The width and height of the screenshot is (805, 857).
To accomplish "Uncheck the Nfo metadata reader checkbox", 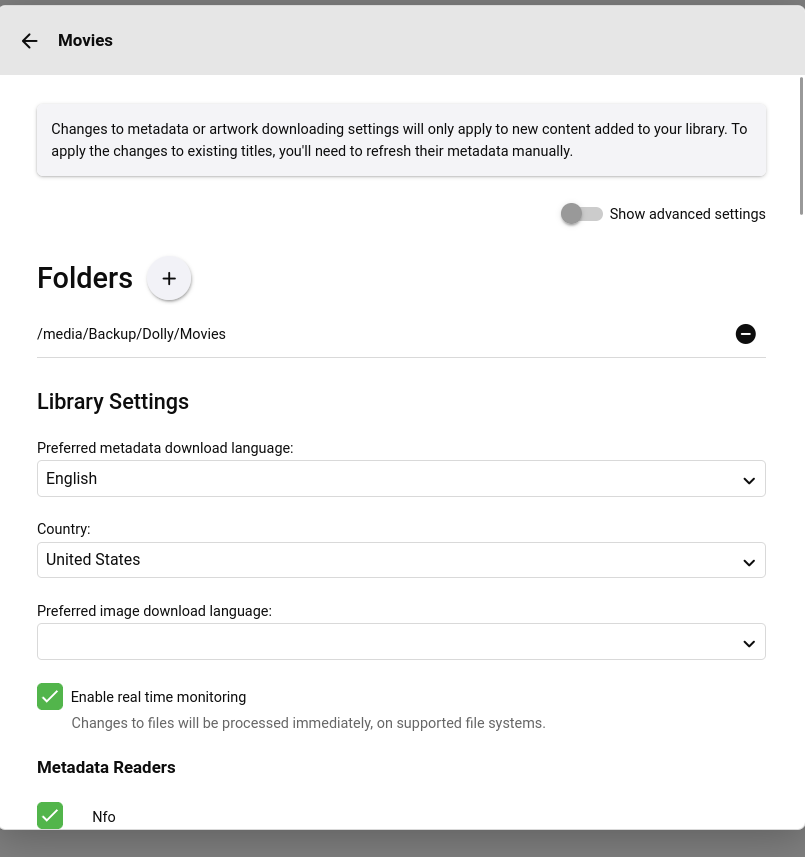I will [50, 815].
